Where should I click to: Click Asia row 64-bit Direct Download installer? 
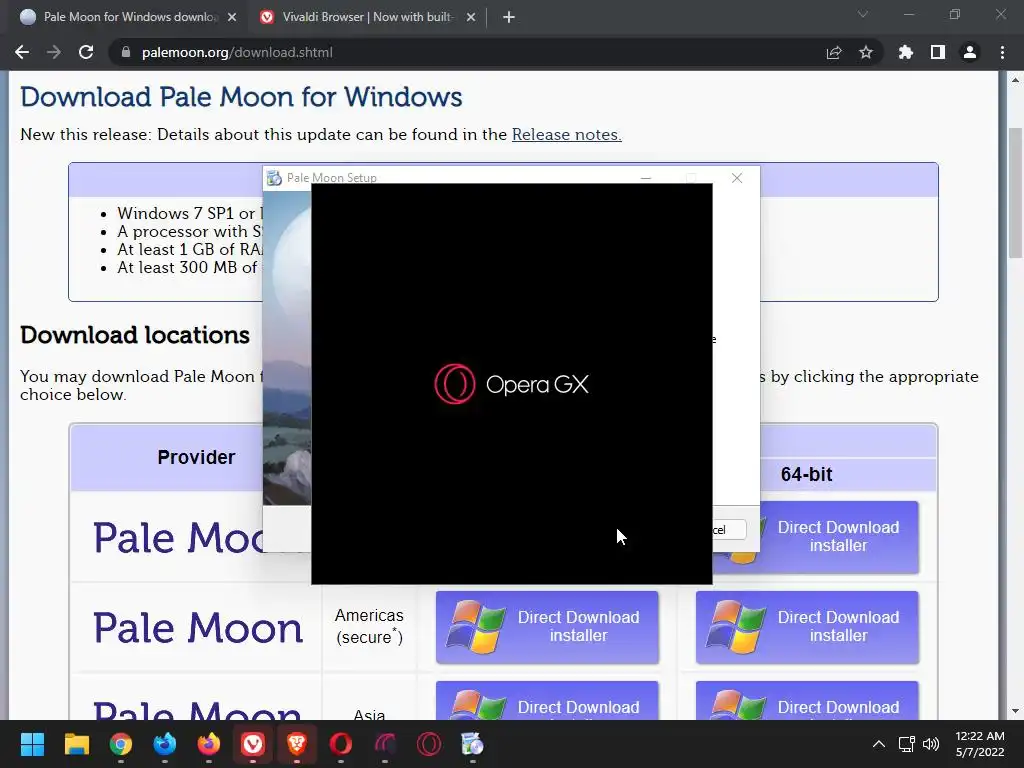pos(807,701)
